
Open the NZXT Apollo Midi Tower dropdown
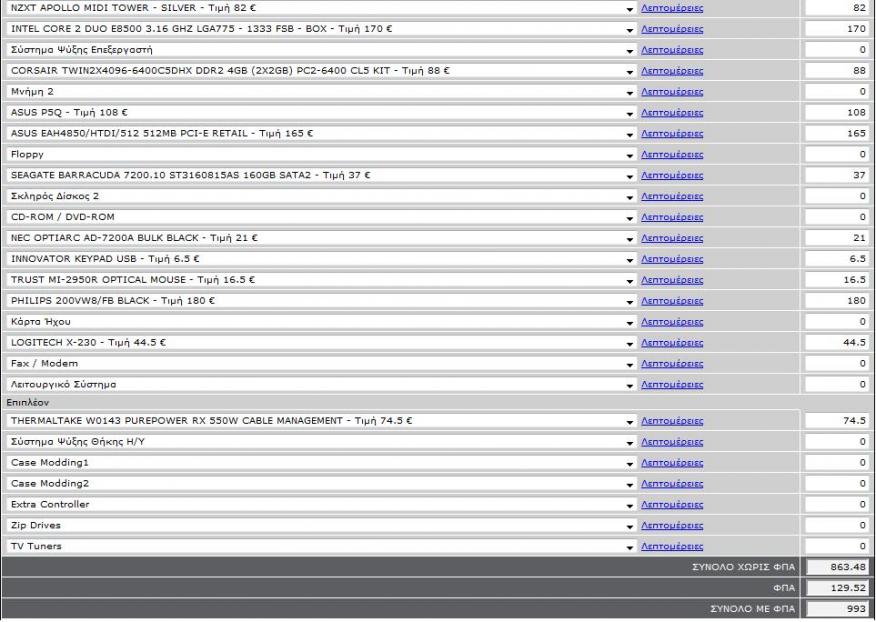pyautogui.click(x=320, y=8)
